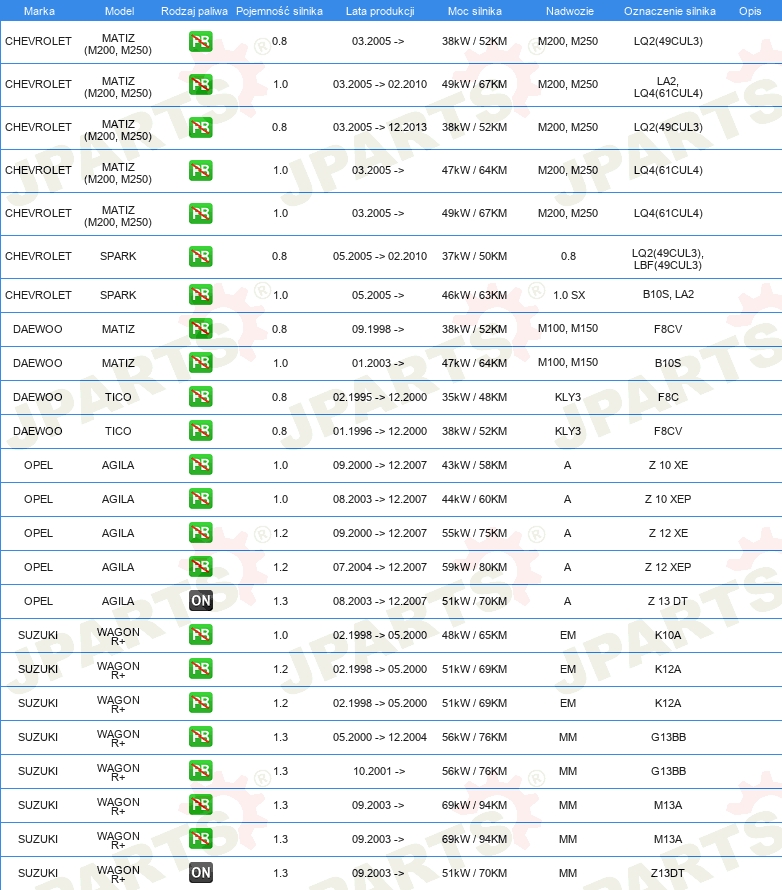
Task: Click the petrol icon in the Daewoo Tico 35kW row
Action: click(201, 397)
